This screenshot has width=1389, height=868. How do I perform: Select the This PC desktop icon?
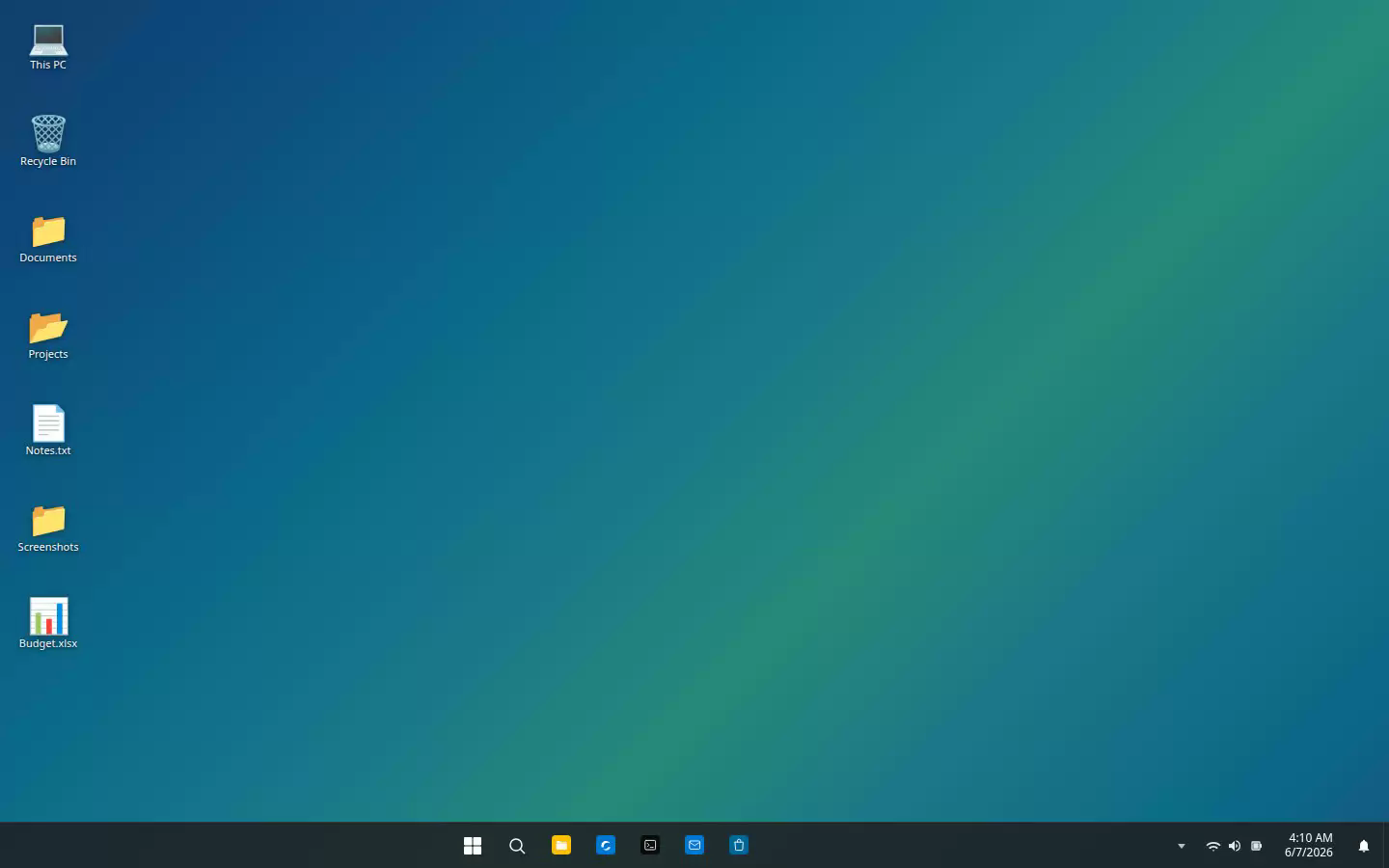[x=48, y=46]
